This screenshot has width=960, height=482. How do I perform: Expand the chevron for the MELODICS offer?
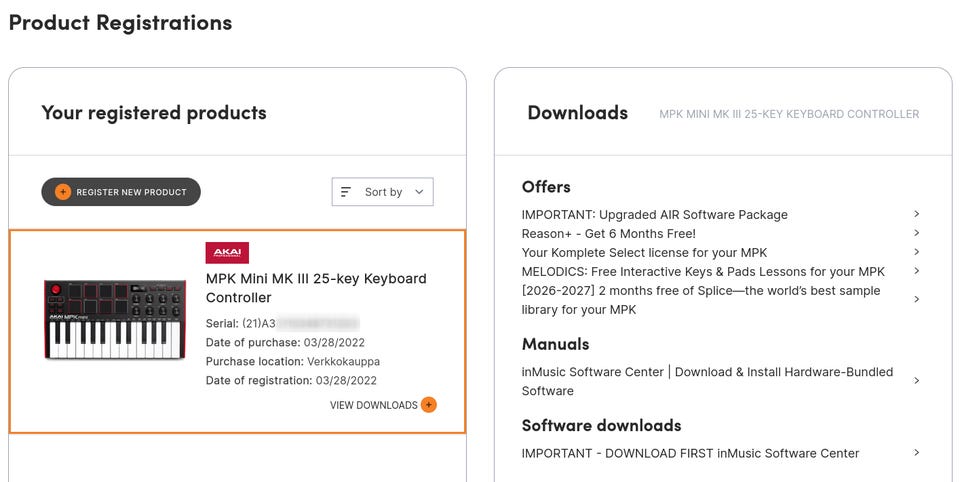point(917,271)
